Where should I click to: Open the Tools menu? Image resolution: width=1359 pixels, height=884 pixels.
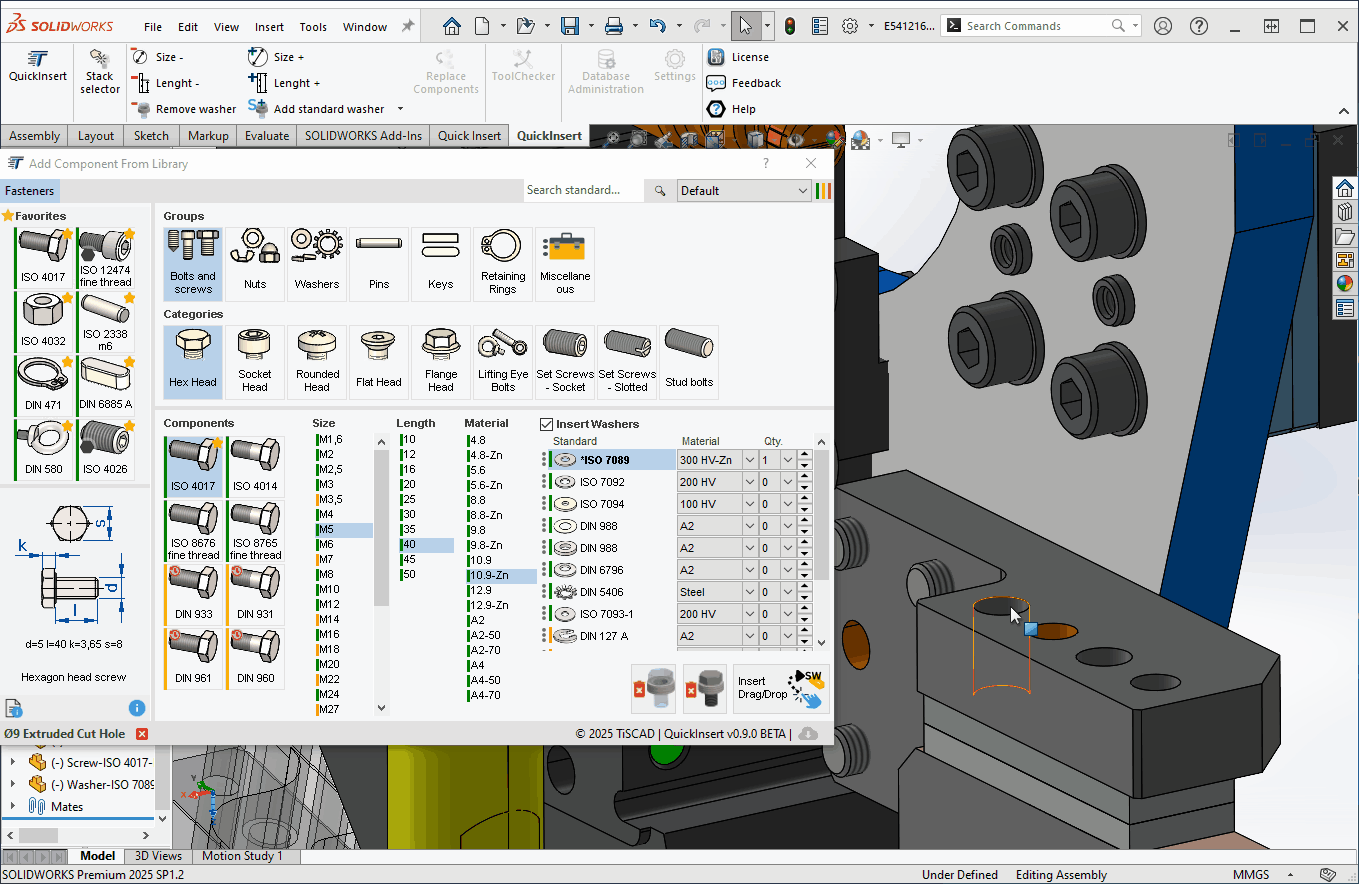click(x=313, y=27)
